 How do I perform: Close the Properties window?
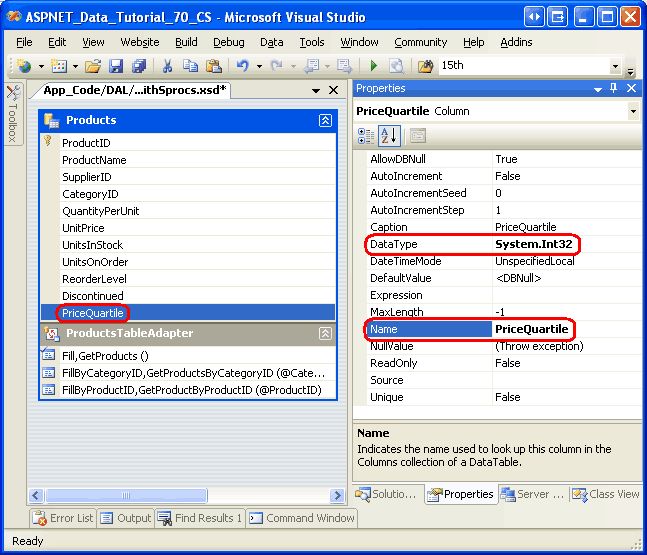pyautogui.click(x=631, y=88)
